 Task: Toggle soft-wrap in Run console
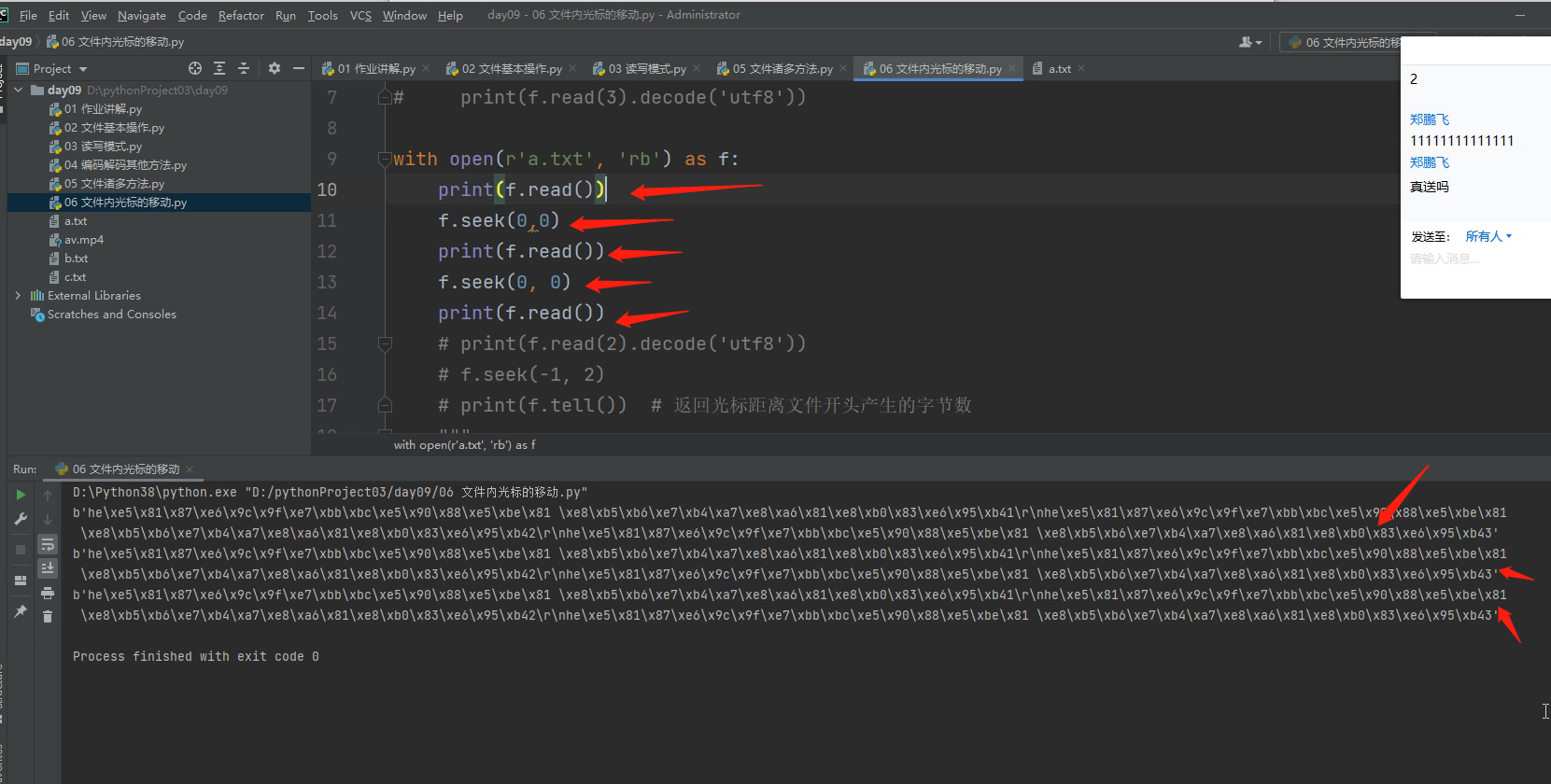48,544
